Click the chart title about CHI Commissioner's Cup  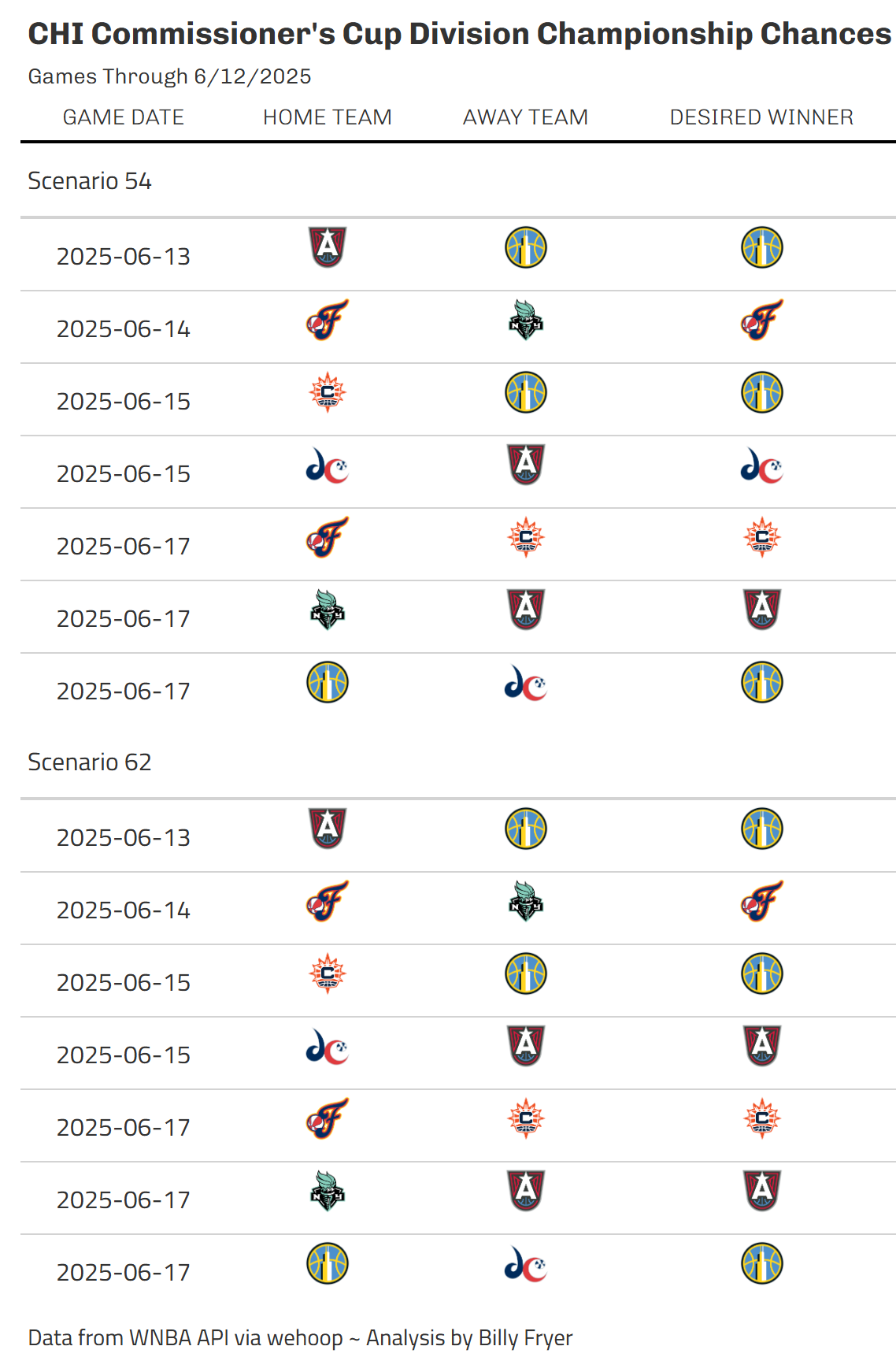click(460, 34)
